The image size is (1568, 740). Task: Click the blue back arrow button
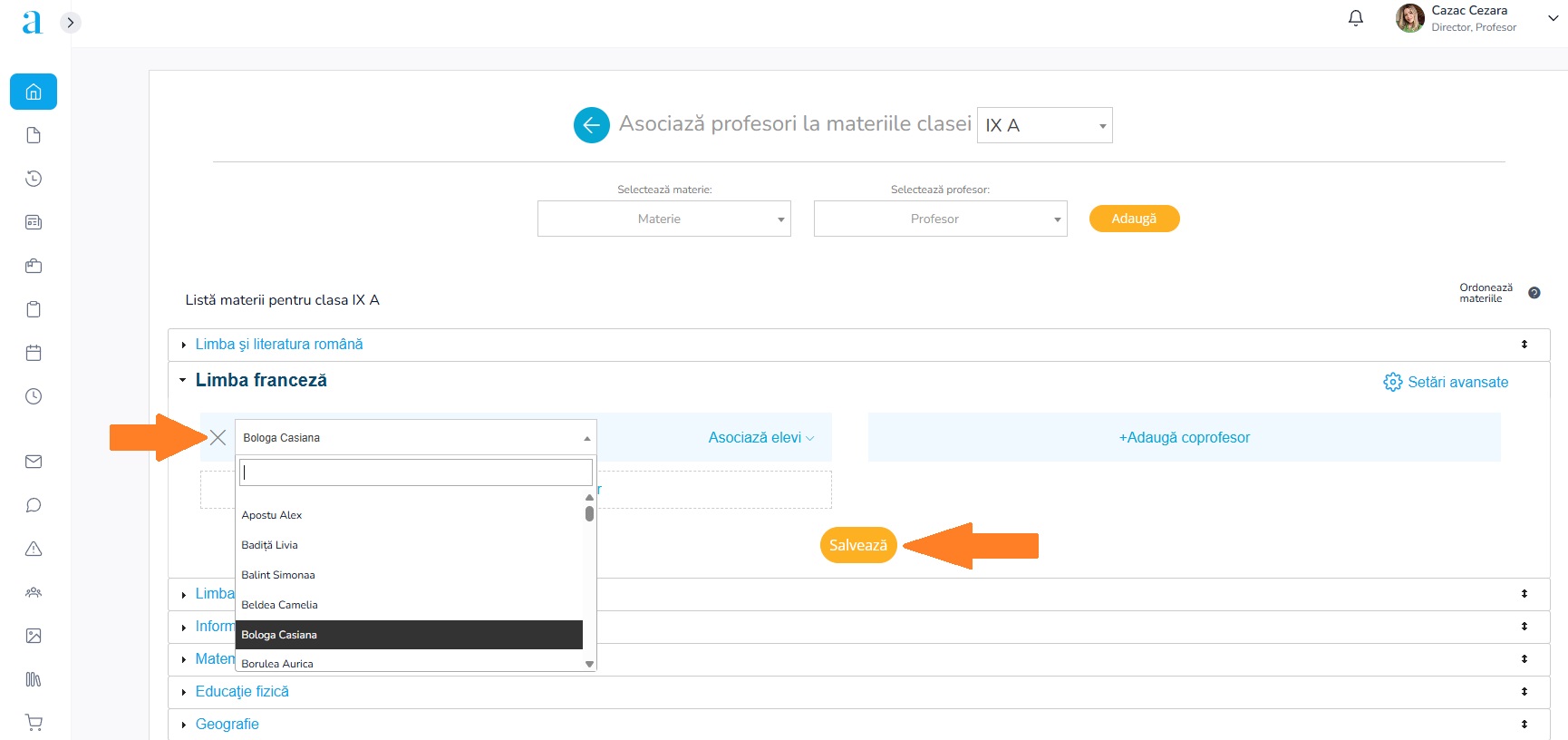591,125
